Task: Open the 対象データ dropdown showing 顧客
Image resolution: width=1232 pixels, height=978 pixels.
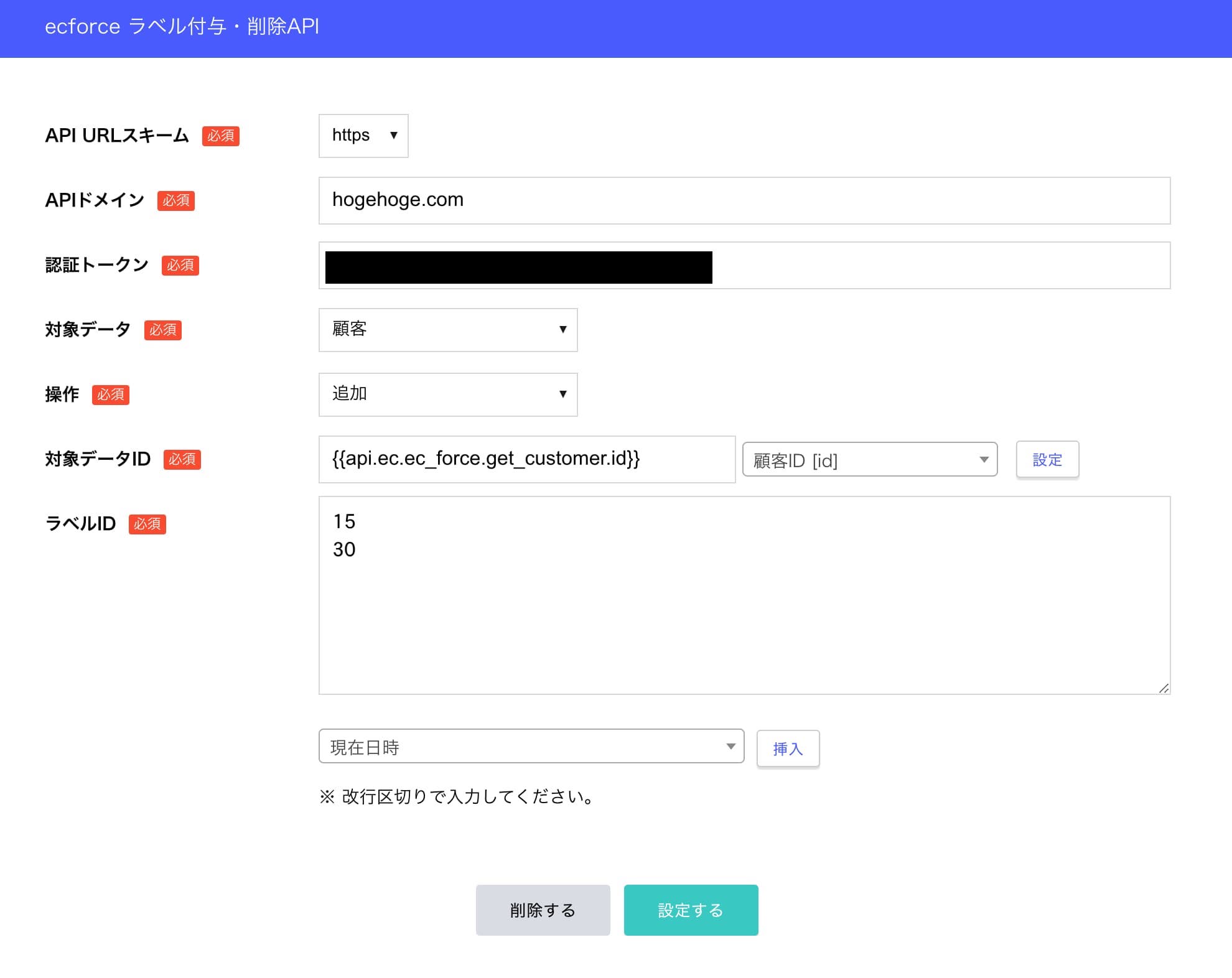Action: [x=448, y=330]
